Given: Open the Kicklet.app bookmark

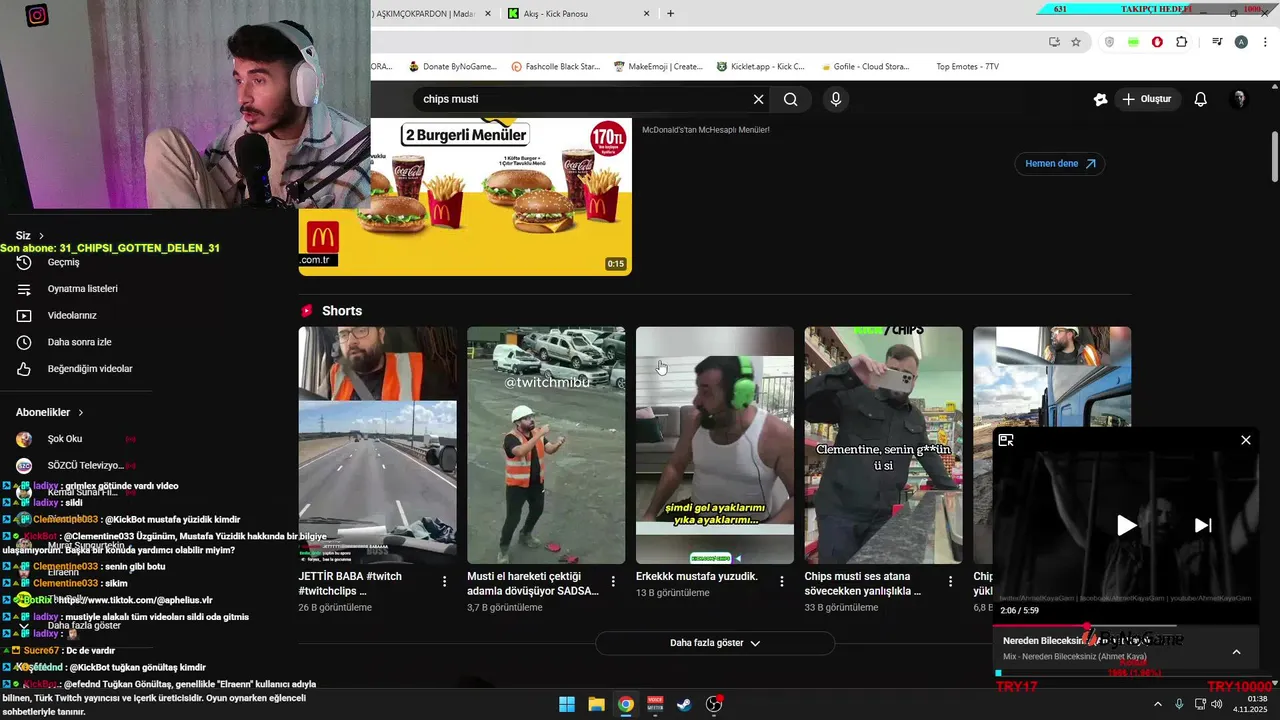Looking at the screenshot, I should (x=761, y=66).
